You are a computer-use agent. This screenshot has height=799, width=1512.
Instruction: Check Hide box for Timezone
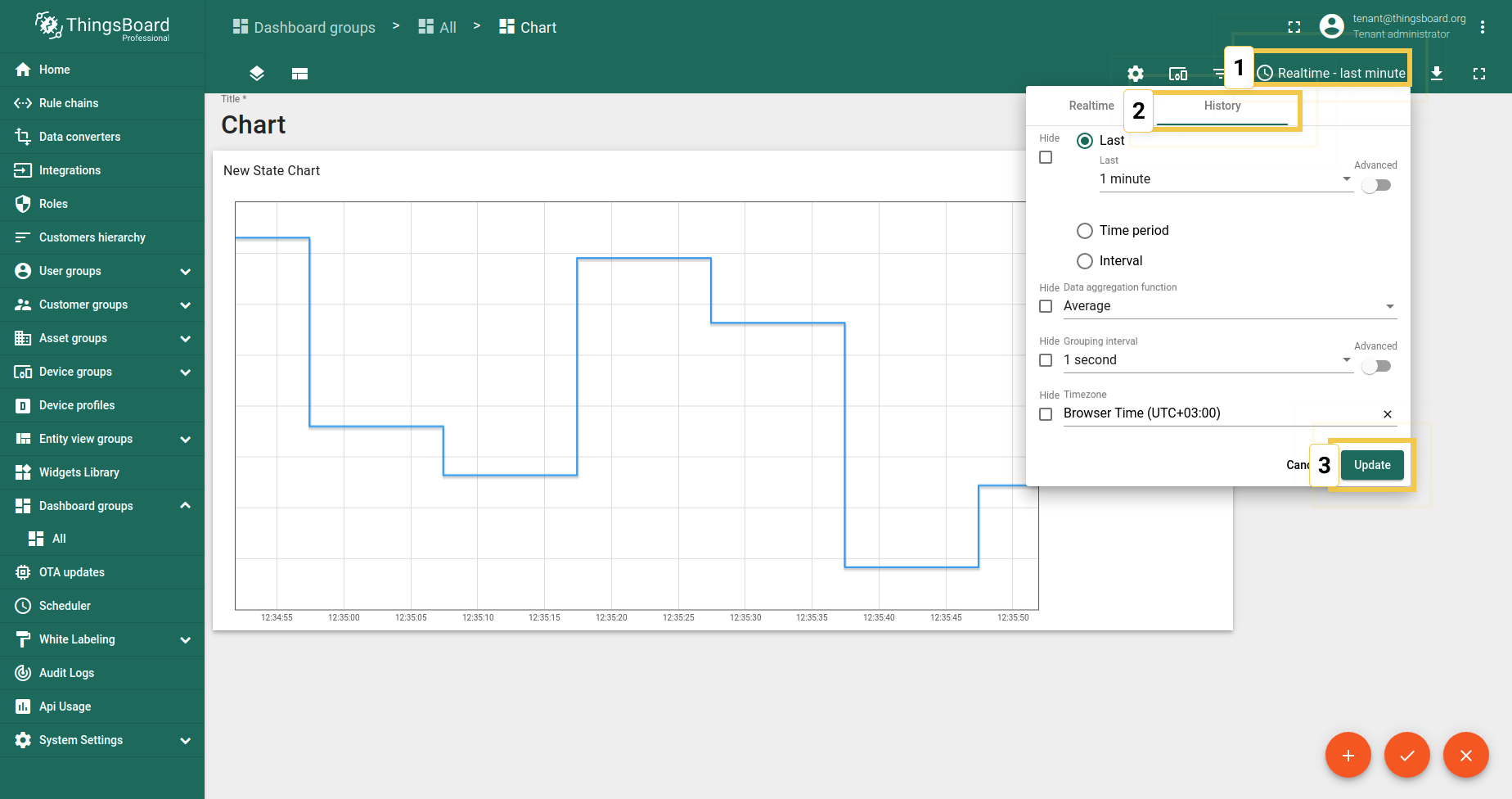pyautogui.click(x=1046, y=414)
